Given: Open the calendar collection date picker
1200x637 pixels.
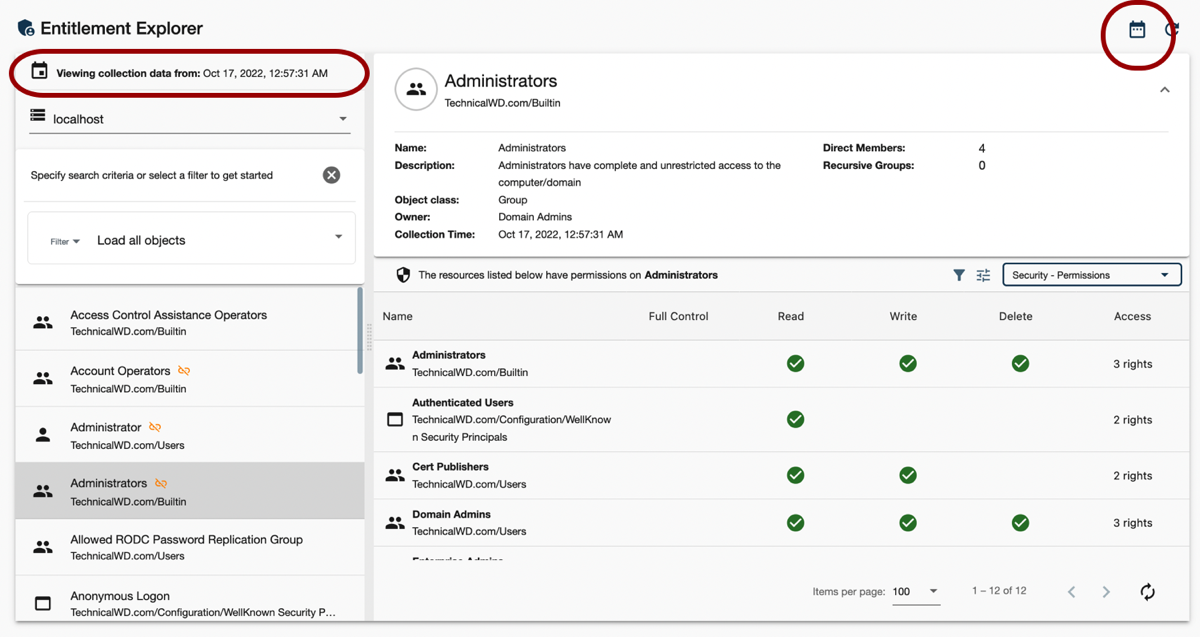Looking at the screenshot, I should point(1137,30).
